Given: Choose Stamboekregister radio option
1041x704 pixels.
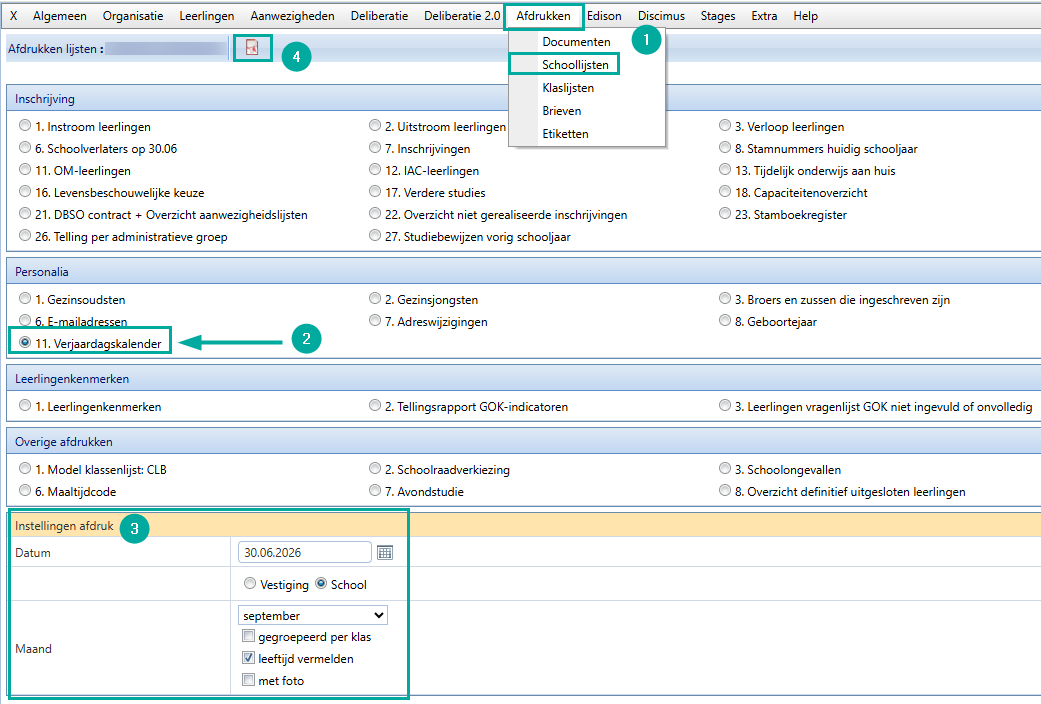Looking at the screenshot, I should point(725,213).
